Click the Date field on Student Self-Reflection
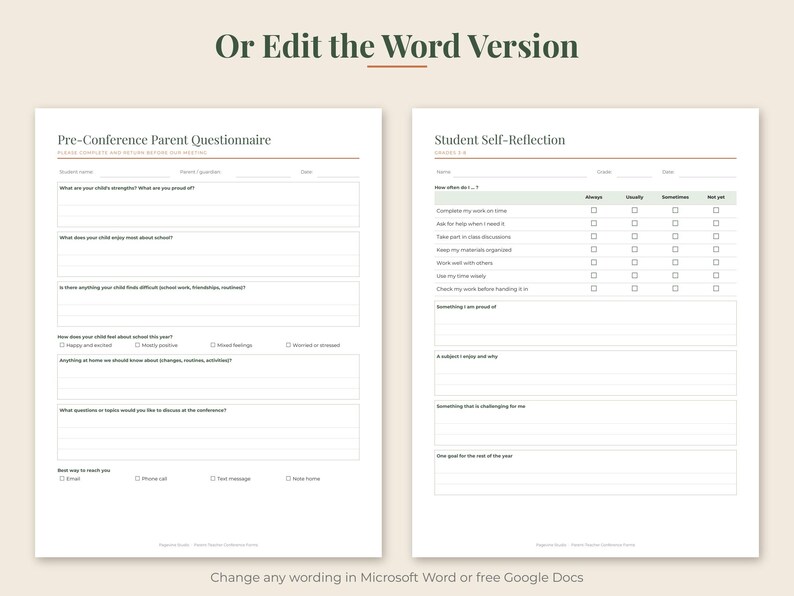The image size is (794, 596). [x=707, y=173]
